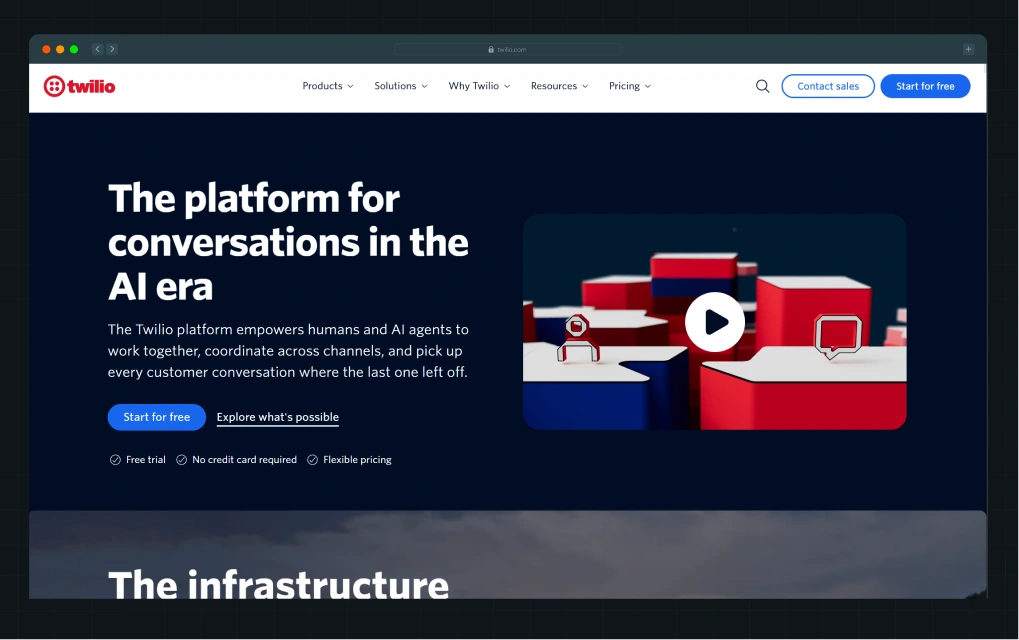Screen dimensions: 1019x640
Task: Click paragraph starting 'The Twilio platform empowers'
Action: [x=288, y=351]
